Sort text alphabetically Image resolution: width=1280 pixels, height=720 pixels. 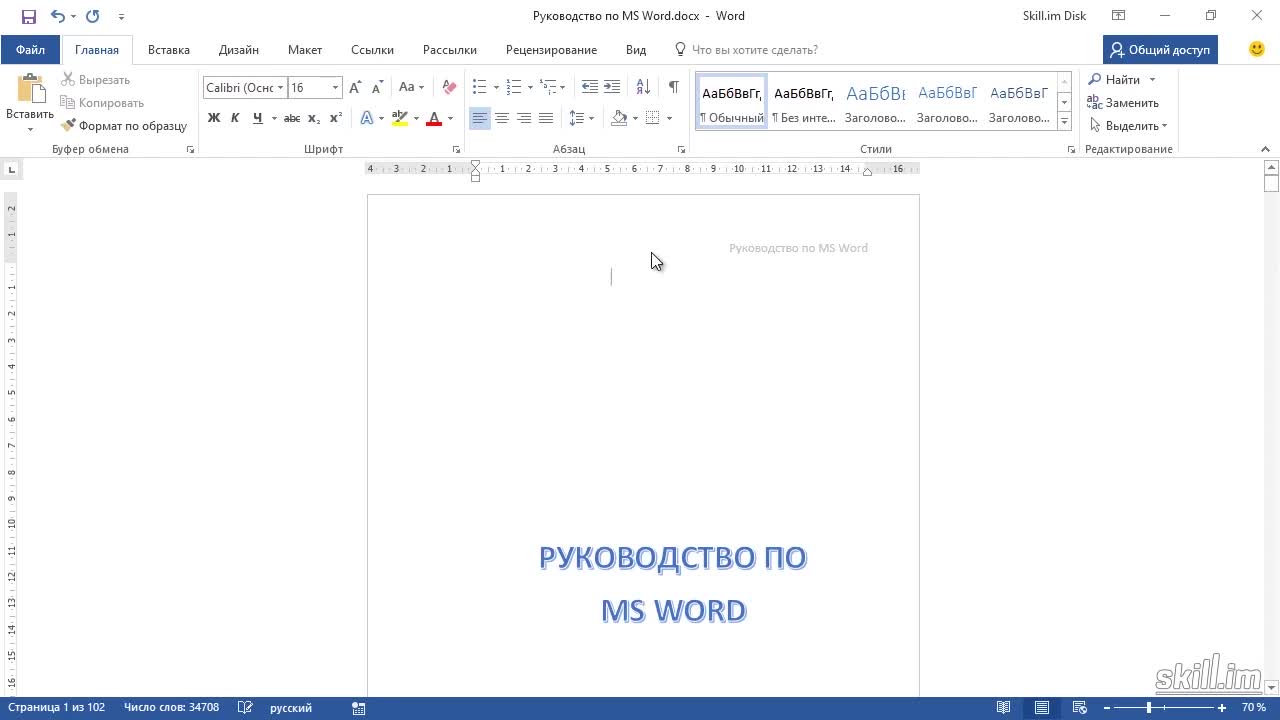(643, 87)
